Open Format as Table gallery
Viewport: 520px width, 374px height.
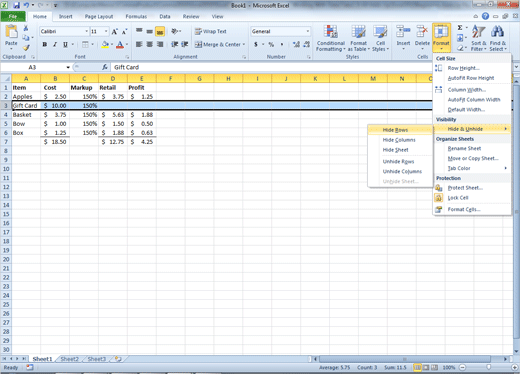tap(359, 38)
